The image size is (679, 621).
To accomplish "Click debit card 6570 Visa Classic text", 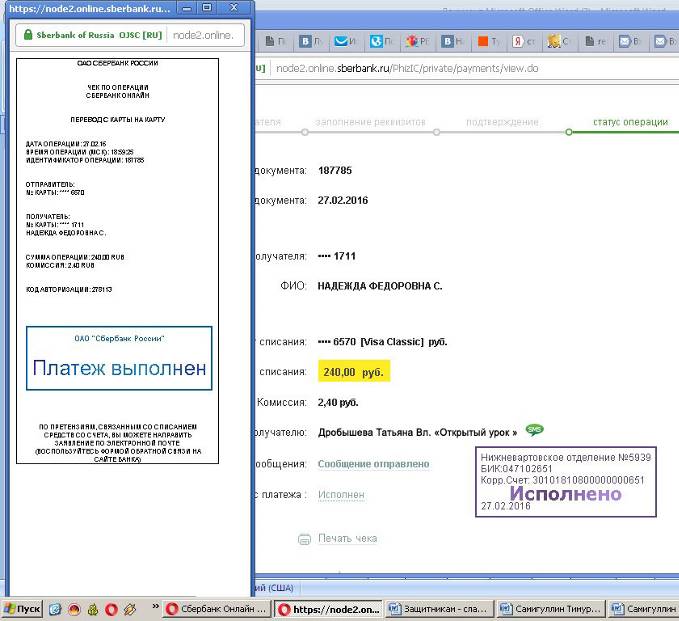I will (382, 342).
